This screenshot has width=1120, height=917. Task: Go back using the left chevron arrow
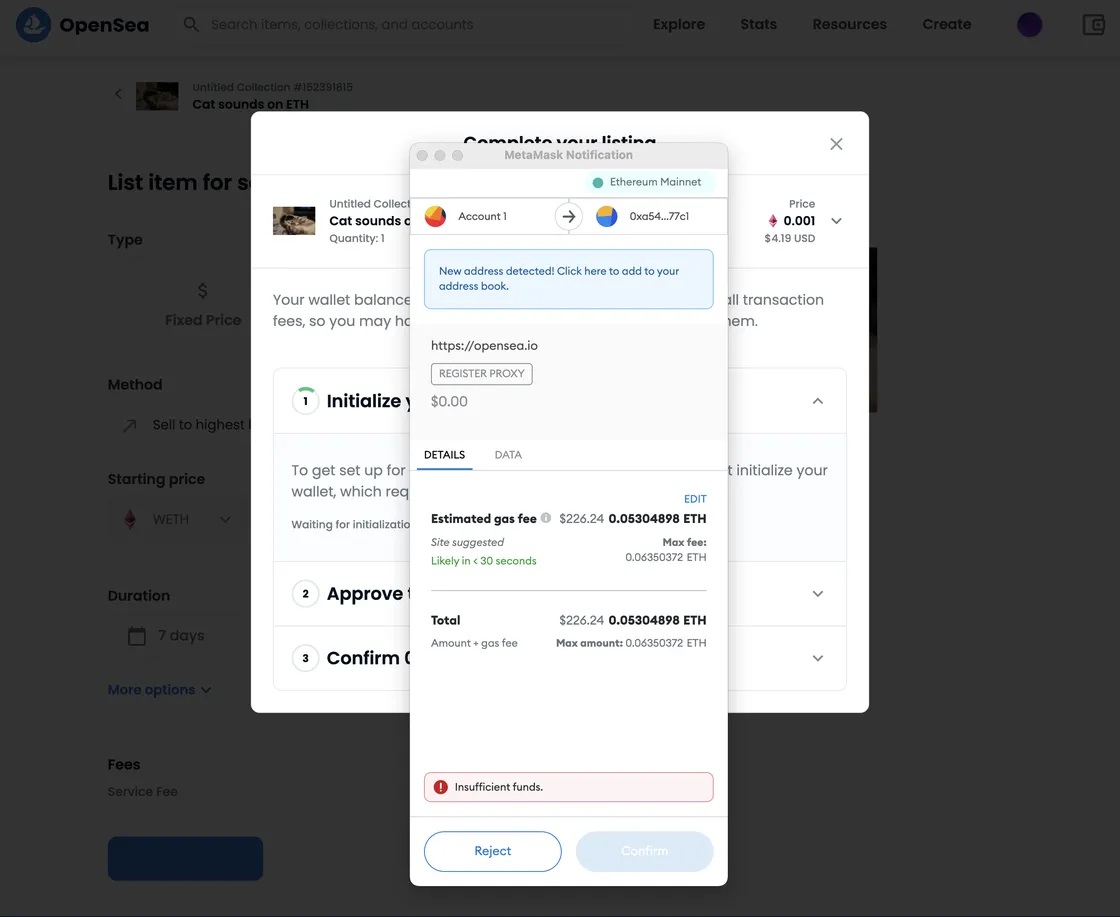119,94
